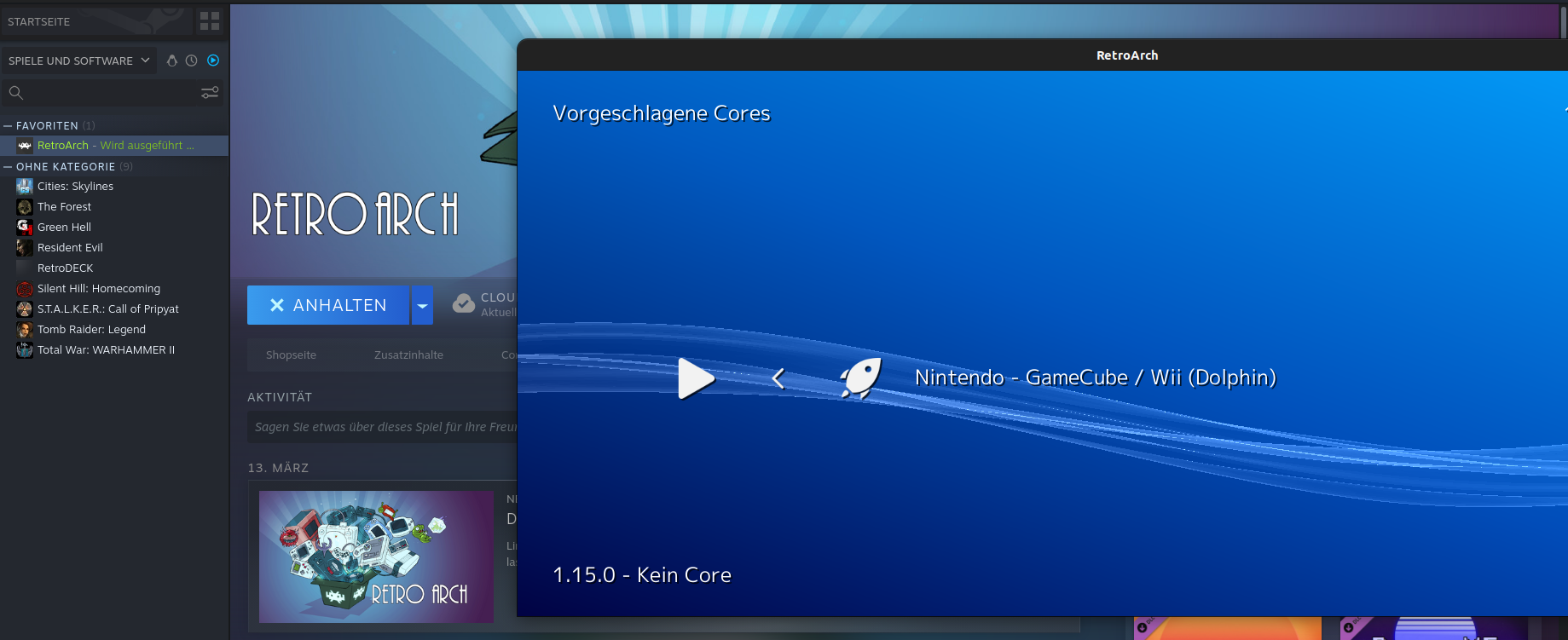
Task: Select Nintendo - GameCube / Wii (Dolphin) core
Action: click(1095, 378)
